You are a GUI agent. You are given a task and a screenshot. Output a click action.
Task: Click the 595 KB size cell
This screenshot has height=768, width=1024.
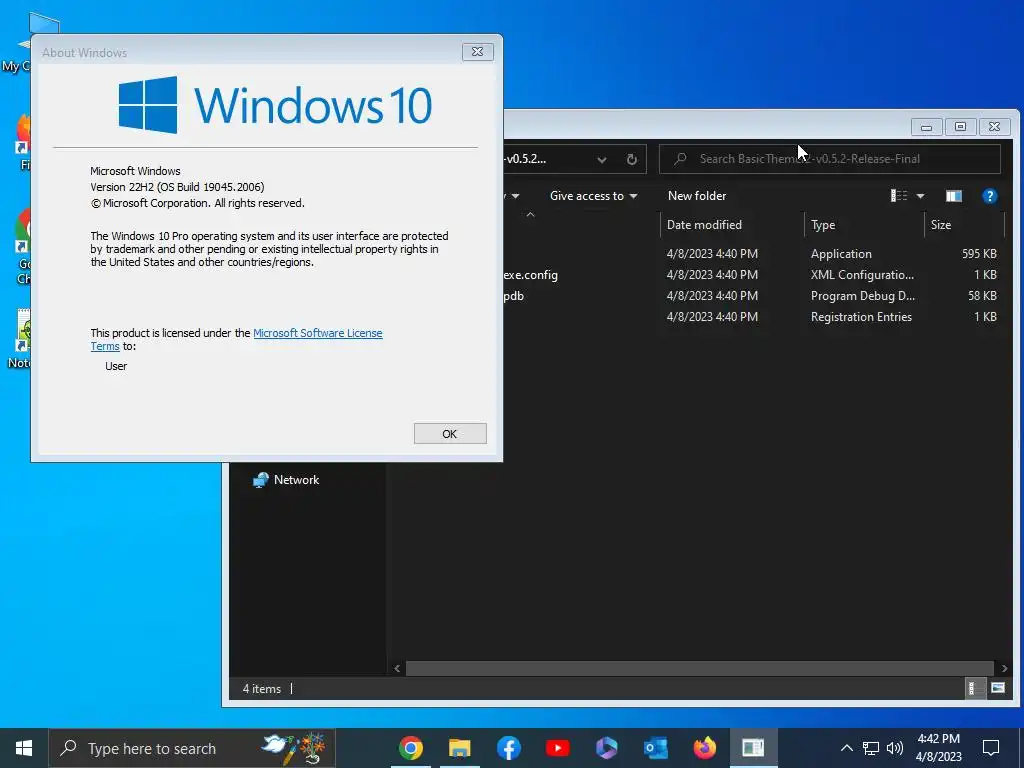pyautogui.click(x=979, y=254)
